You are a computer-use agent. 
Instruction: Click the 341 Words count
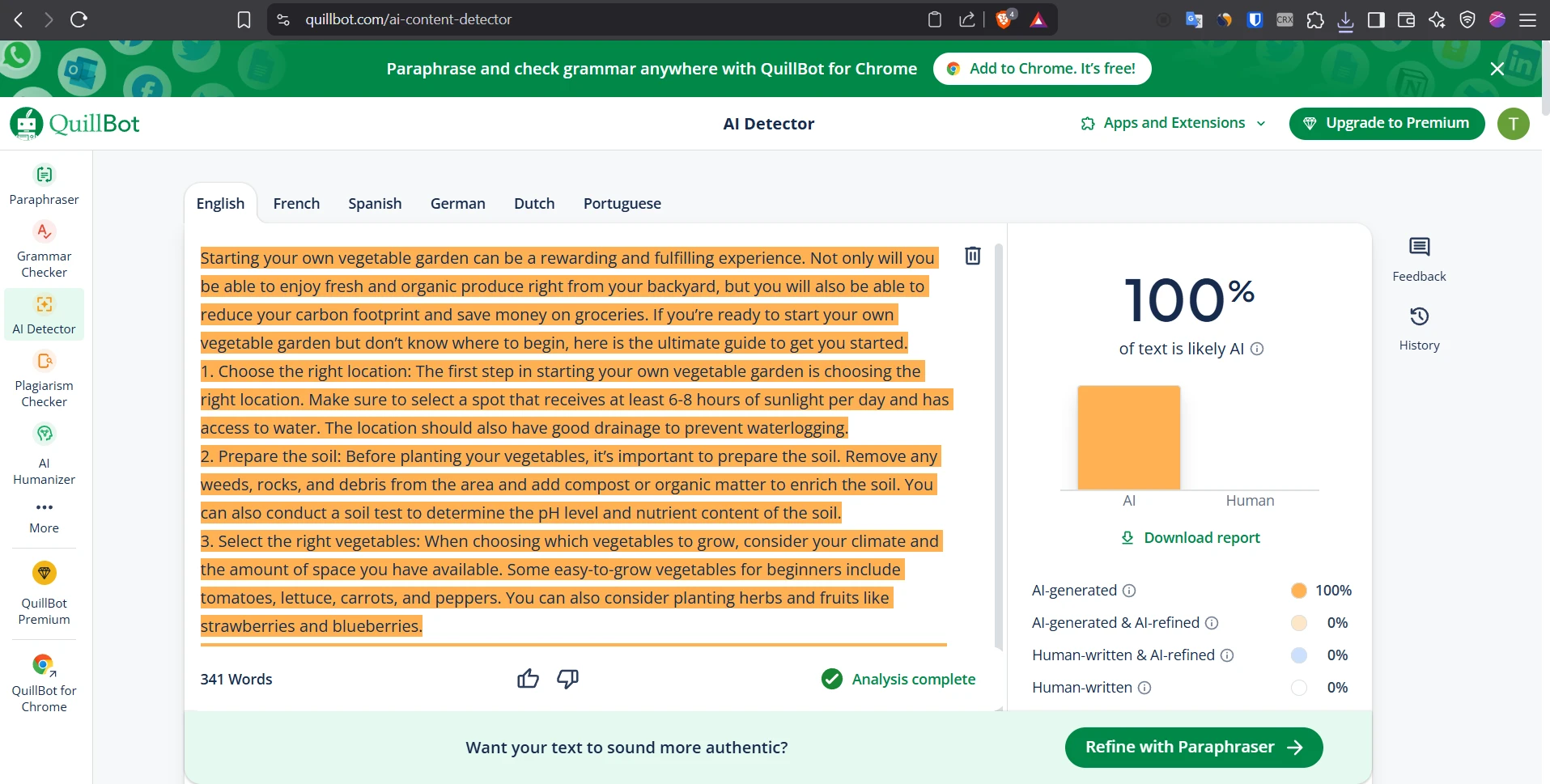(236, 680)
